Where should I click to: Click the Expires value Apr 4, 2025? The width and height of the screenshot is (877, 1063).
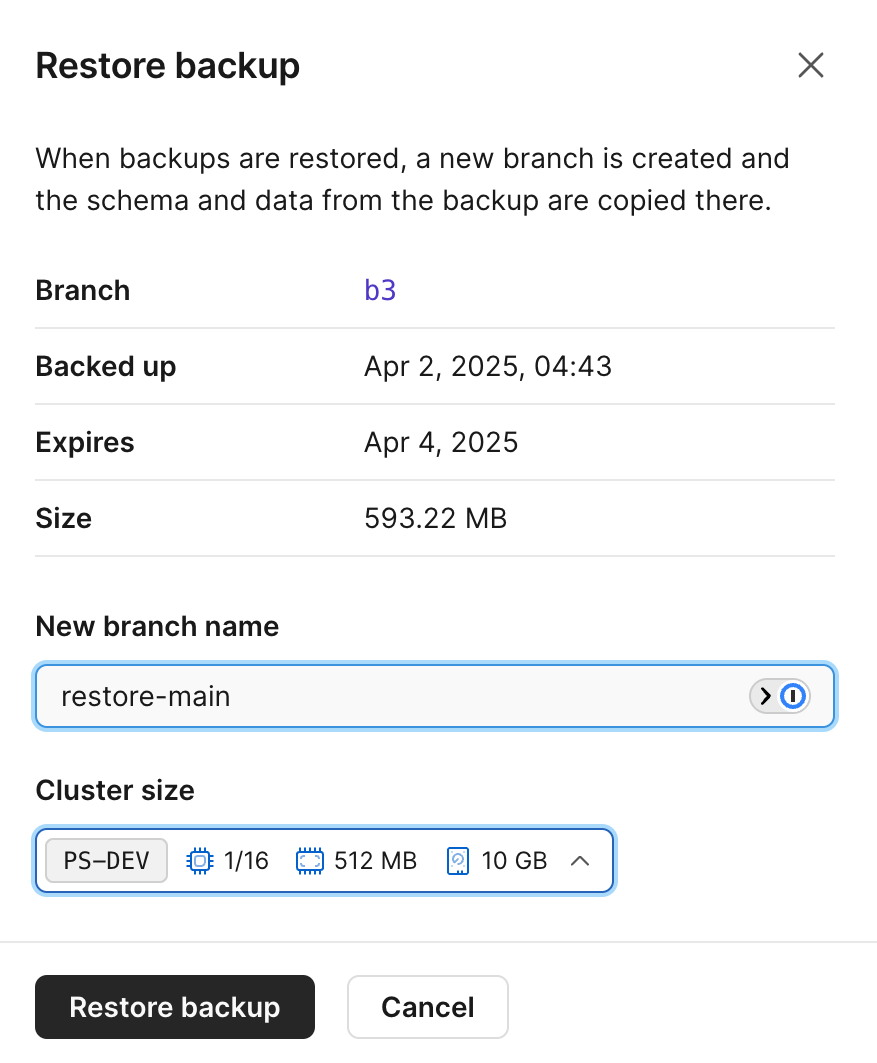pyautogui.click(x=441, y=442)
